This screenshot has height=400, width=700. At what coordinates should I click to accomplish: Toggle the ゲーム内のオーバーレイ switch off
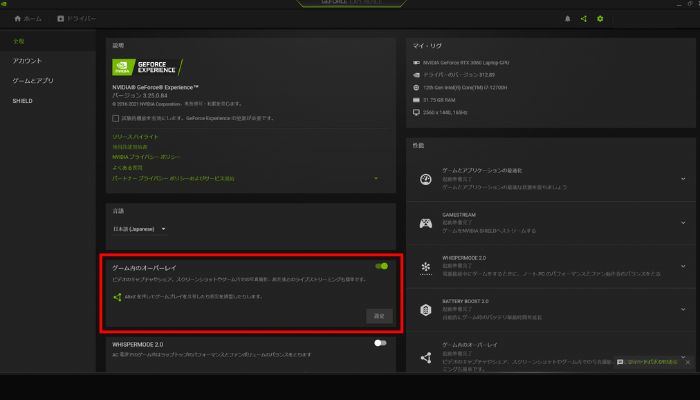click(x=381, y=266)
